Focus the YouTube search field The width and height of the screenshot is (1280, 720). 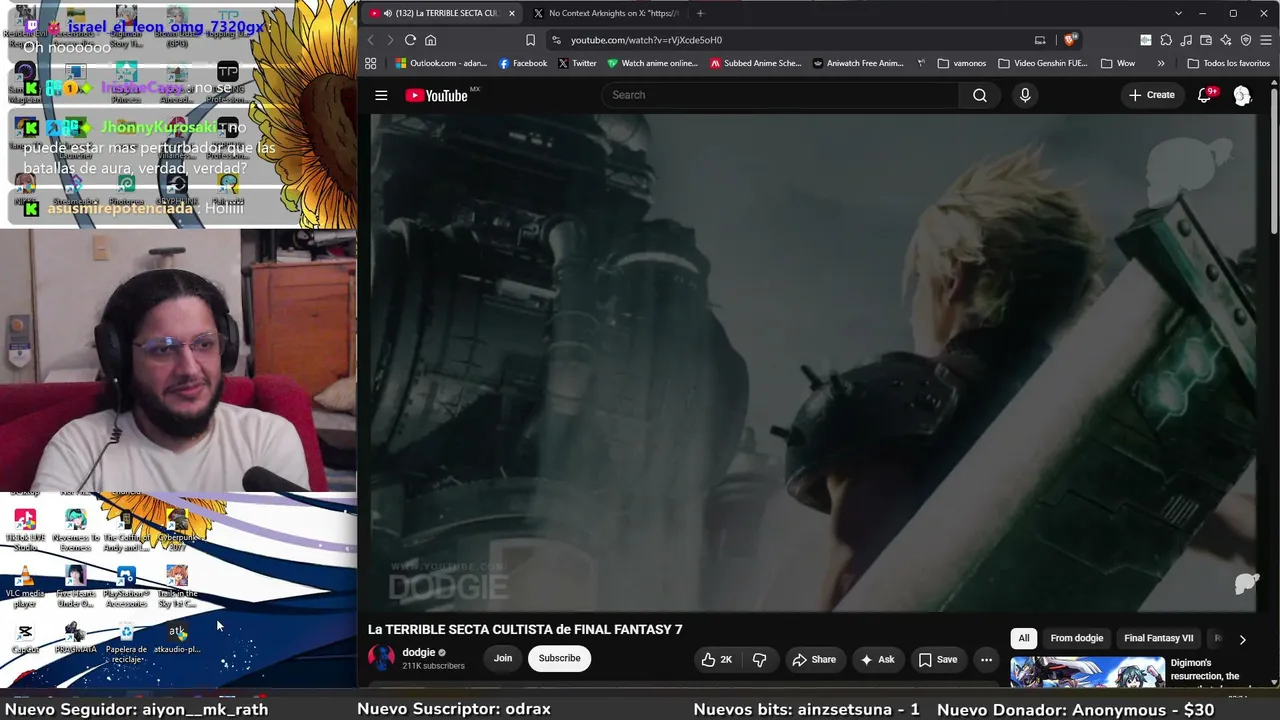(780, 95)
